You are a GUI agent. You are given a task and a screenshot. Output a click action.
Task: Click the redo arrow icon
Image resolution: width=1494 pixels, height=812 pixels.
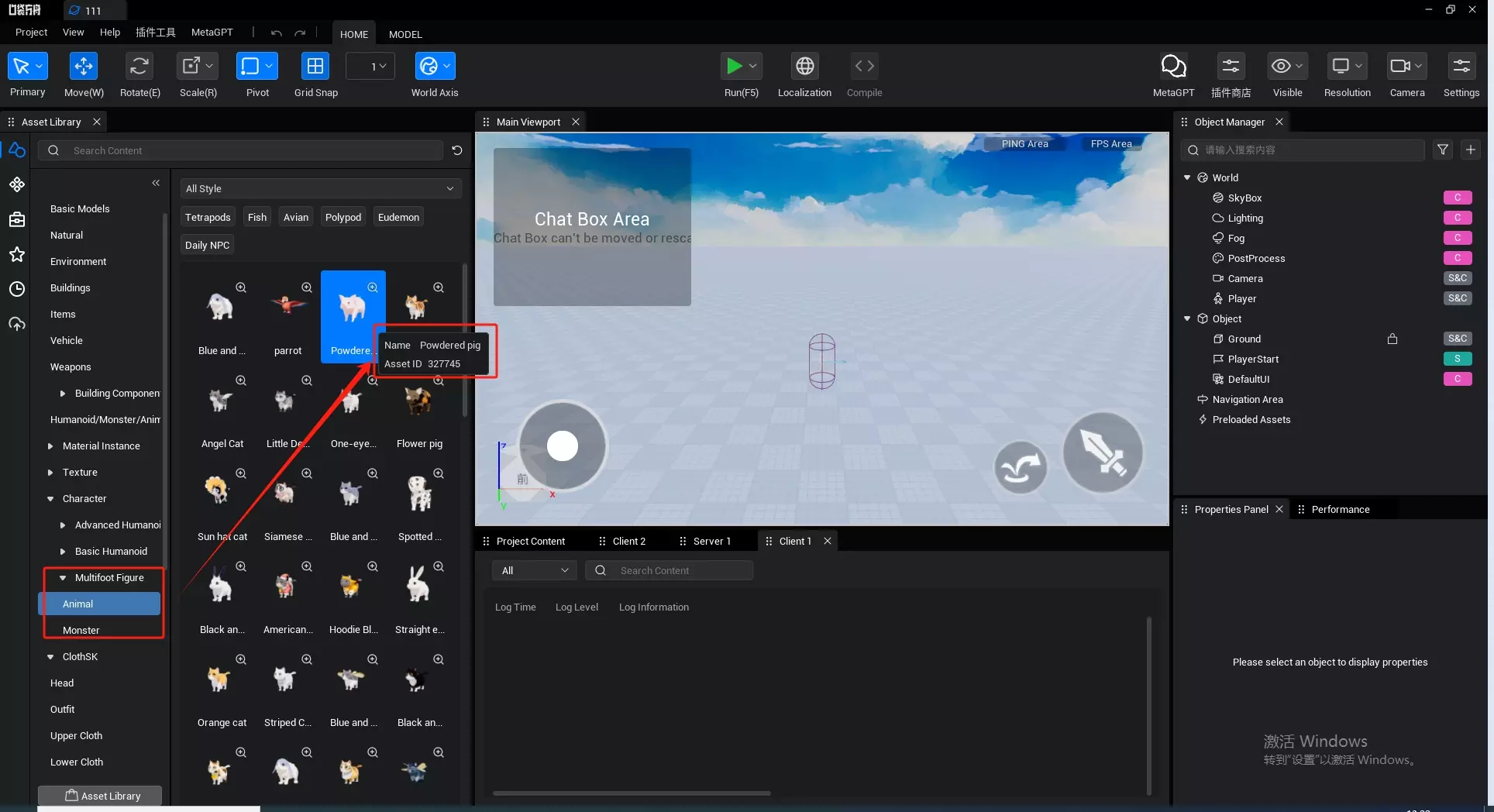[x=300, y=33]
